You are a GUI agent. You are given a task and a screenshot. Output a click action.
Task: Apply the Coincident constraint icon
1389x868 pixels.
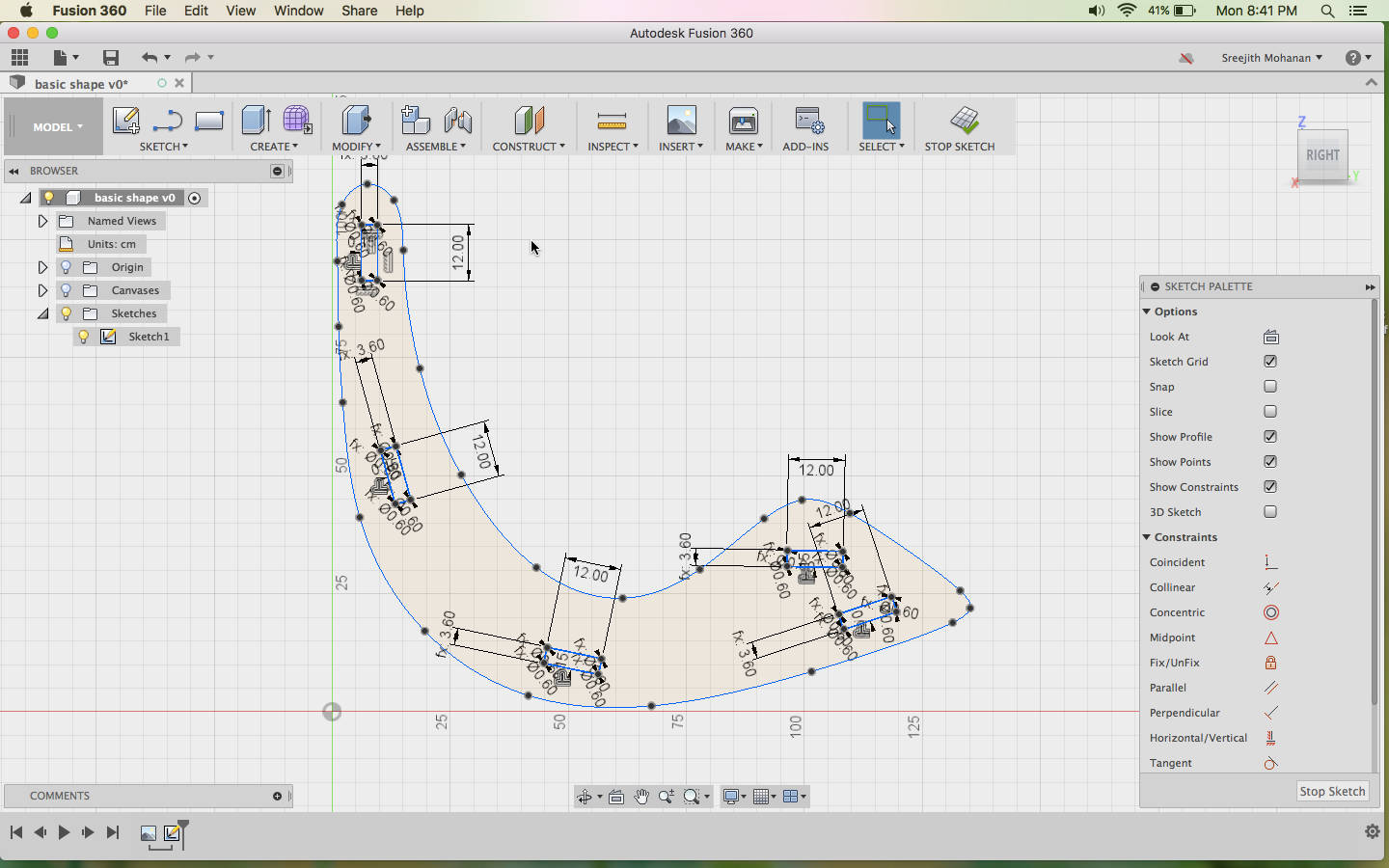[x=1271, y=562]
